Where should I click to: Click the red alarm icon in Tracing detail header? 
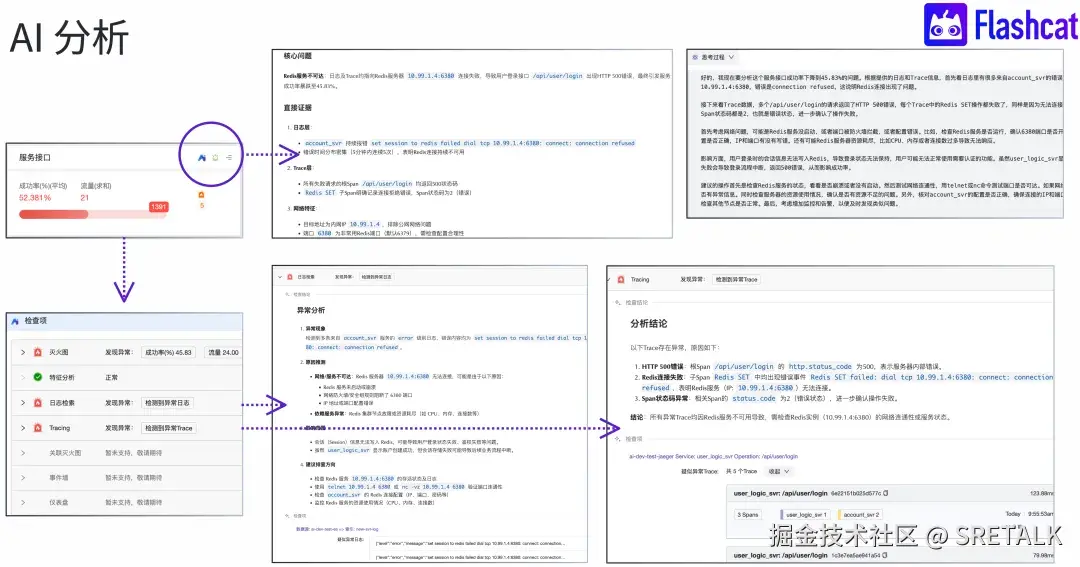click(621, 280)
